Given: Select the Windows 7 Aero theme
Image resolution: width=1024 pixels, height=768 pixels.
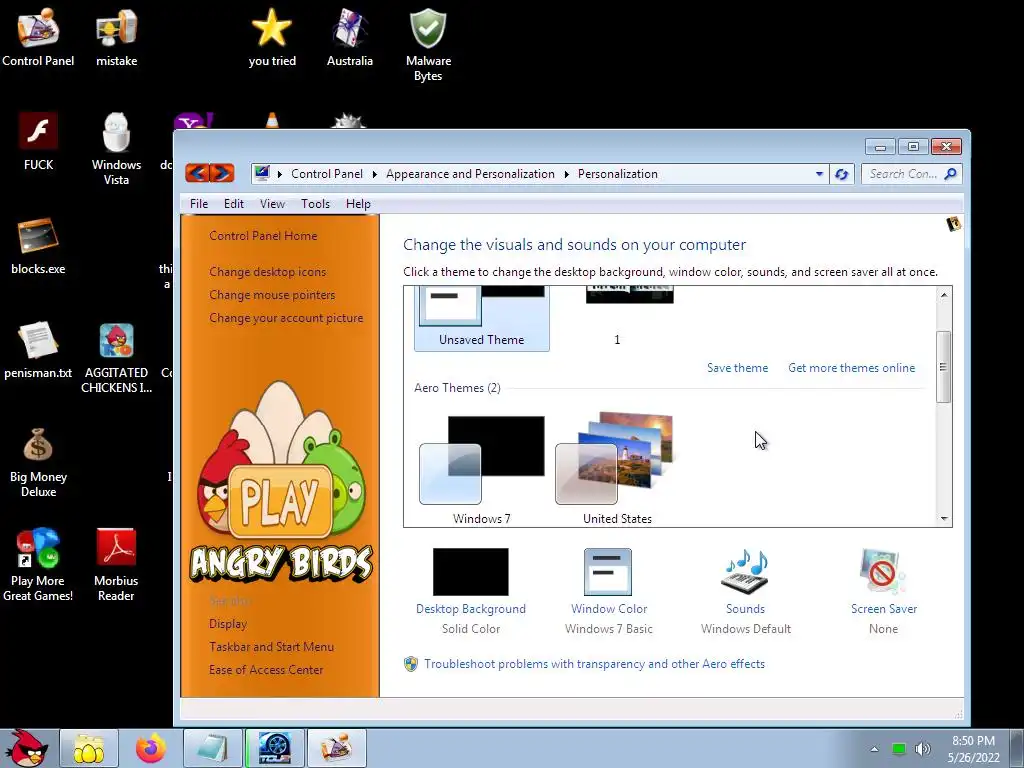Looking at the screenshot, I should (481, 469).
